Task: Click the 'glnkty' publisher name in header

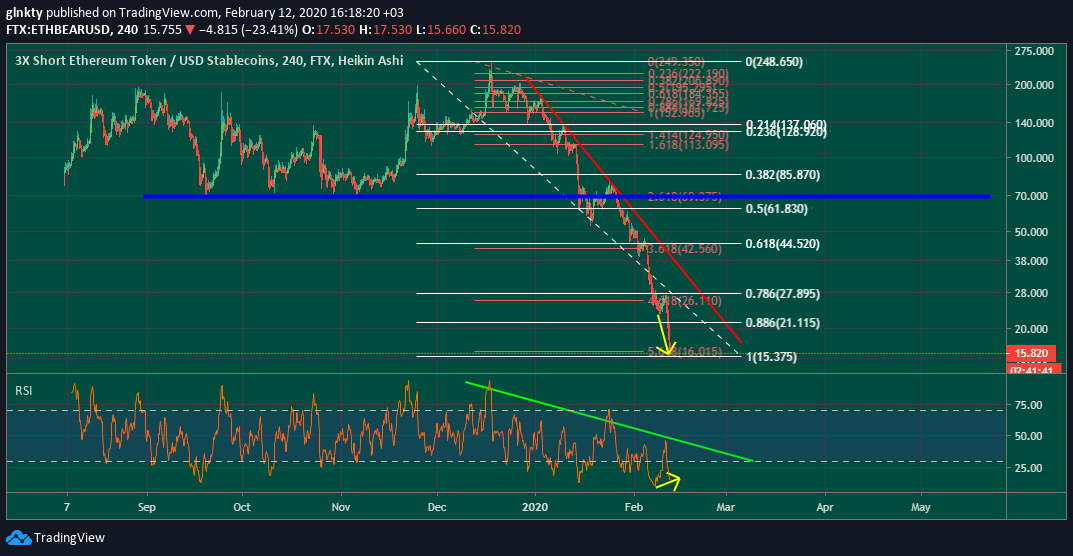Action: [x=24, y=13]
